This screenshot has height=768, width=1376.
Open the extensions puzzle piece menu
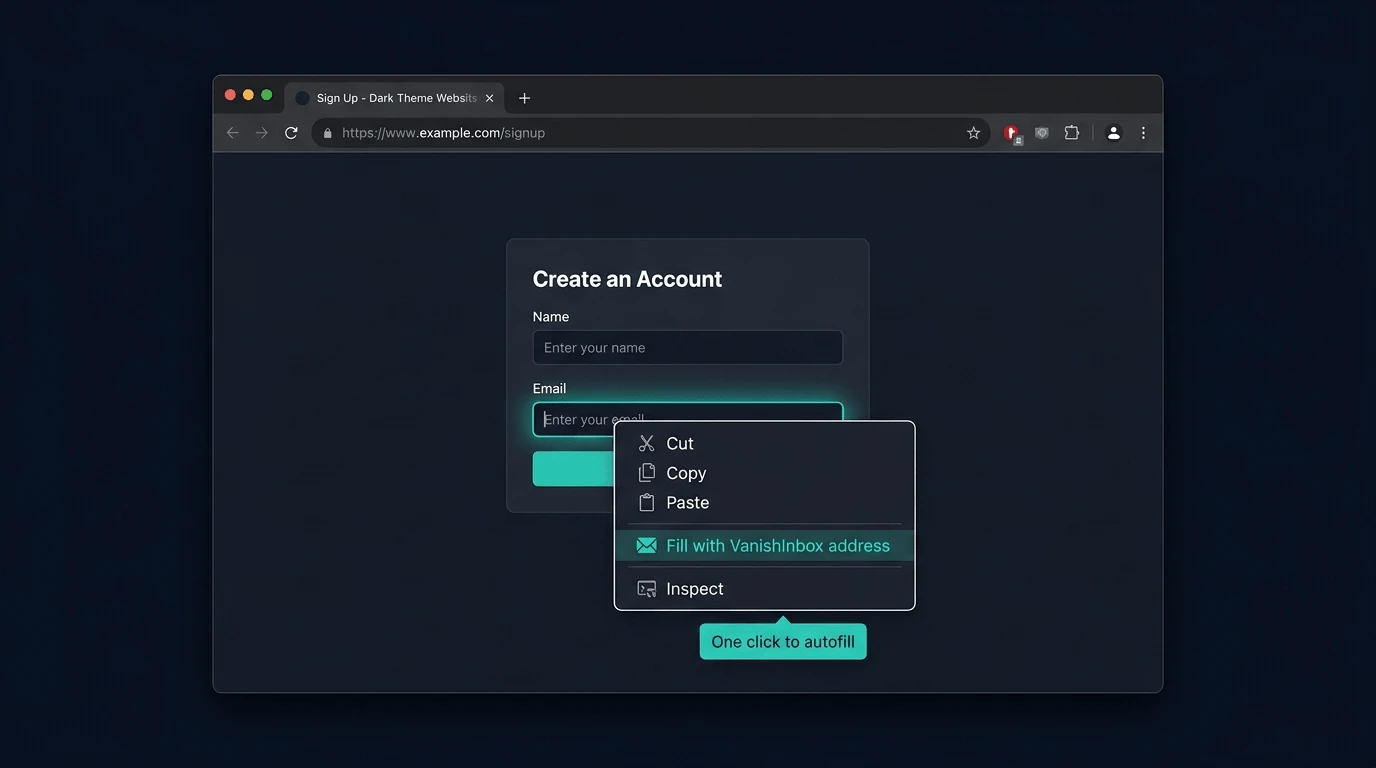click(x=1072, y=133)
